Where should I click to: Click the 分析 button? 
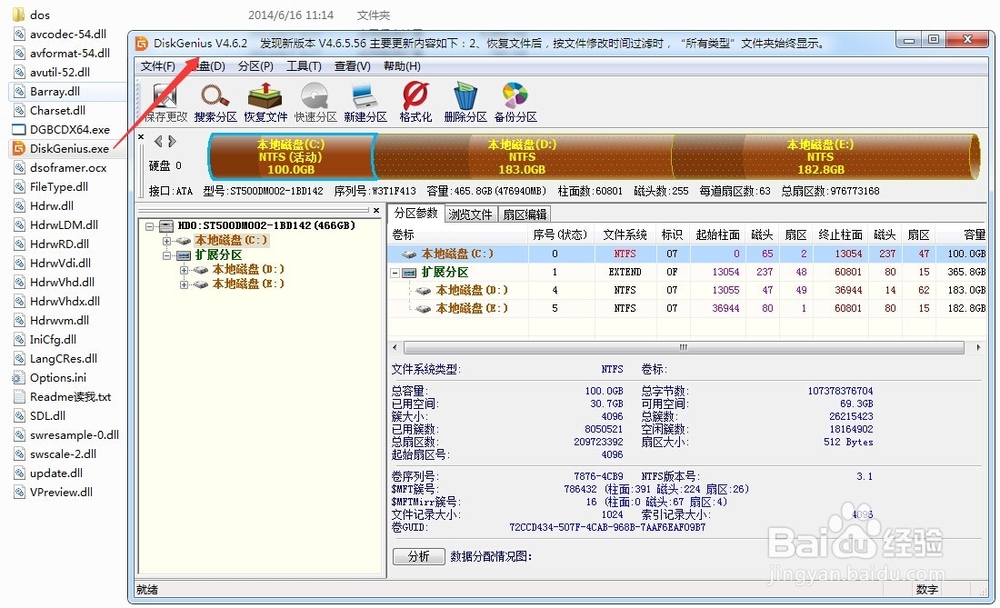418,556
